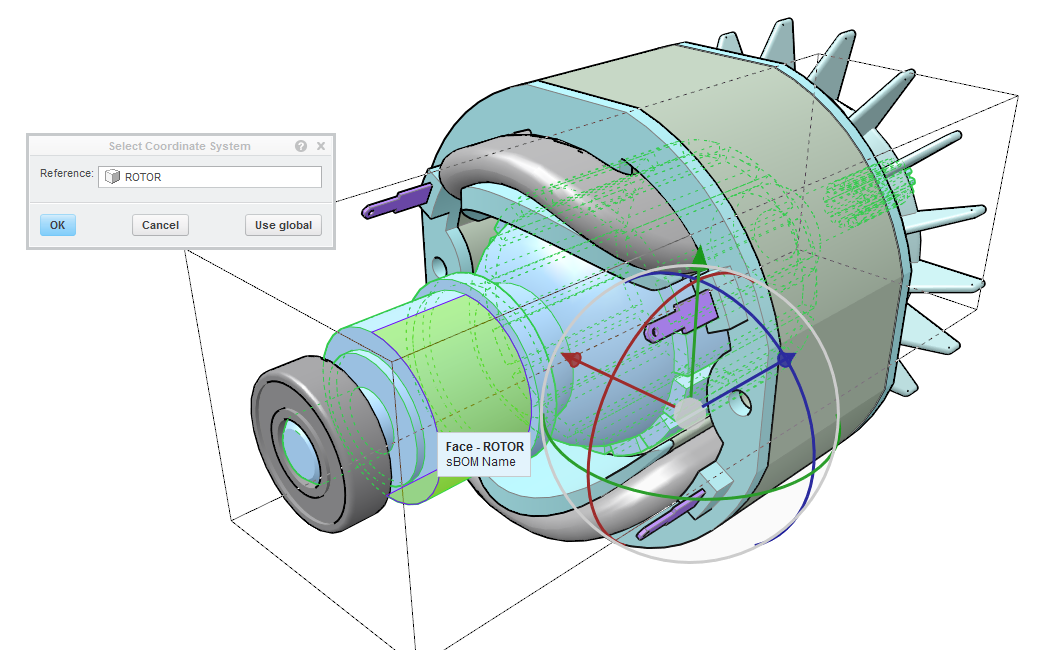Click the Select Coordinate System title text
Screen dimensions: 1039x650
pyautogui.click(x=180, y=146)
